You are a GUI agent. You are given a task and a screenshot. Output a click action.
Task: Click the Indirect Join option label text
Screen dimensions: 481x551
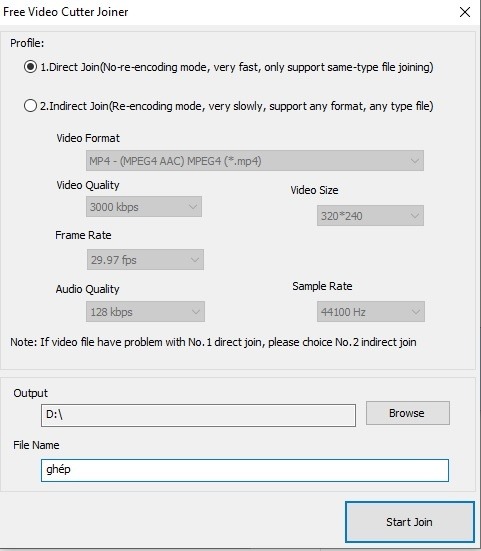236,106
